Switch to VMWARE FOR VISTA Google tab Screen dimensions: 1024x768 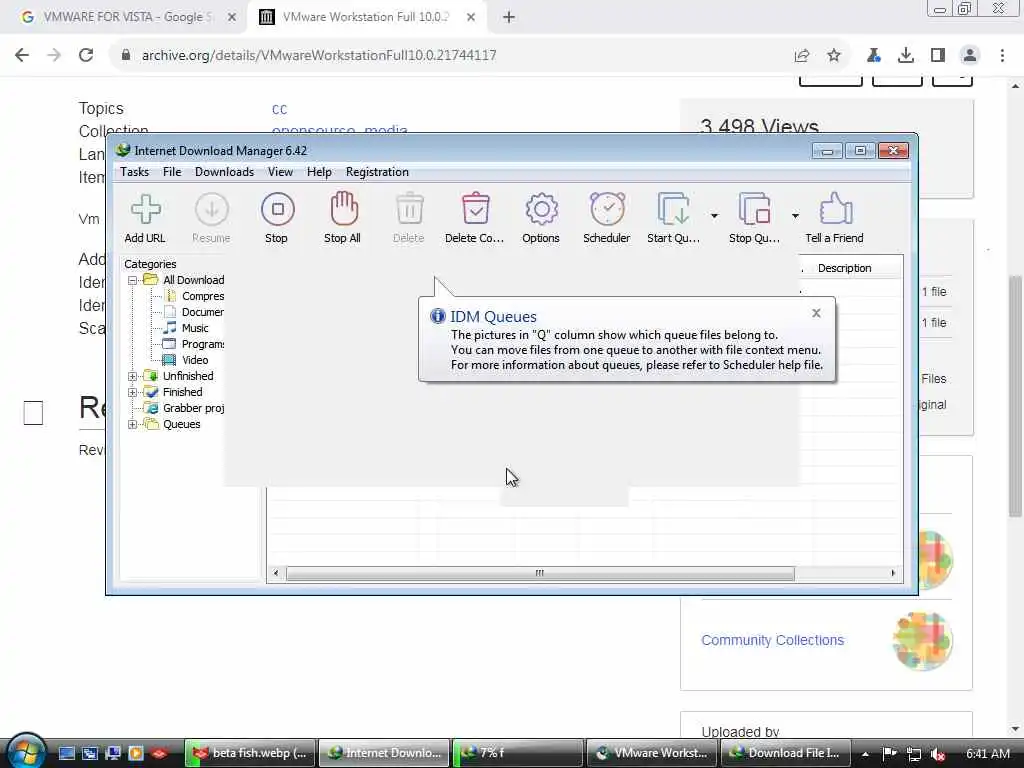point(127,17)
